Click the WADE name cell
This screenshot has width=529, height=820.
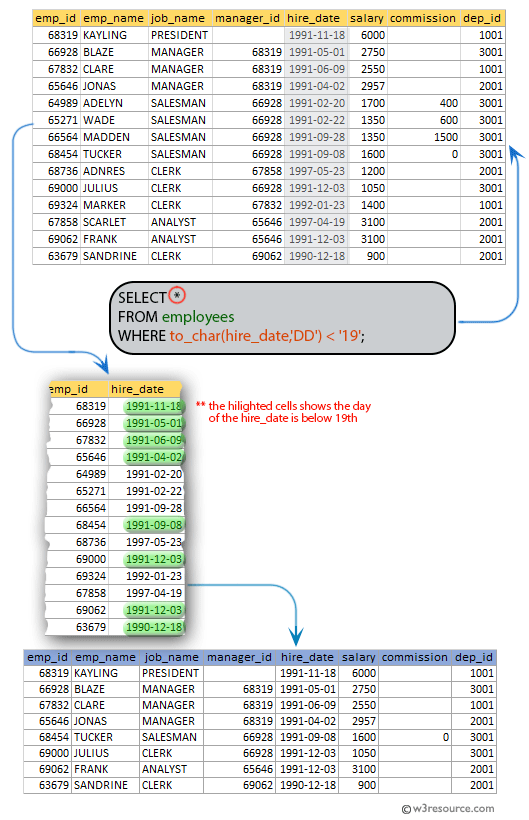tap(99, 120)
